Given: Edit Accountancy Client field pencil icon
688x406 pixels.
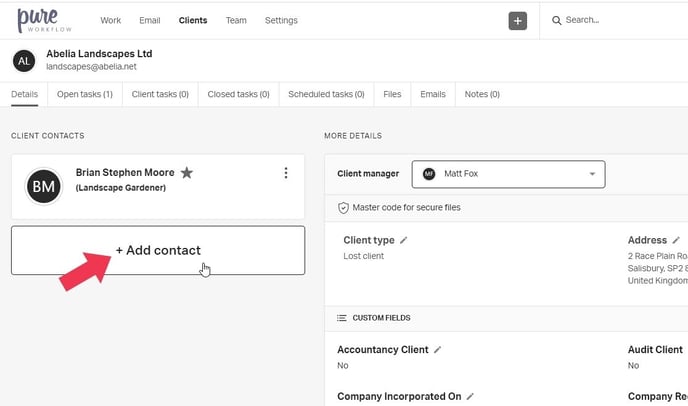Looking at the screenshot, I should coord(438,350).
